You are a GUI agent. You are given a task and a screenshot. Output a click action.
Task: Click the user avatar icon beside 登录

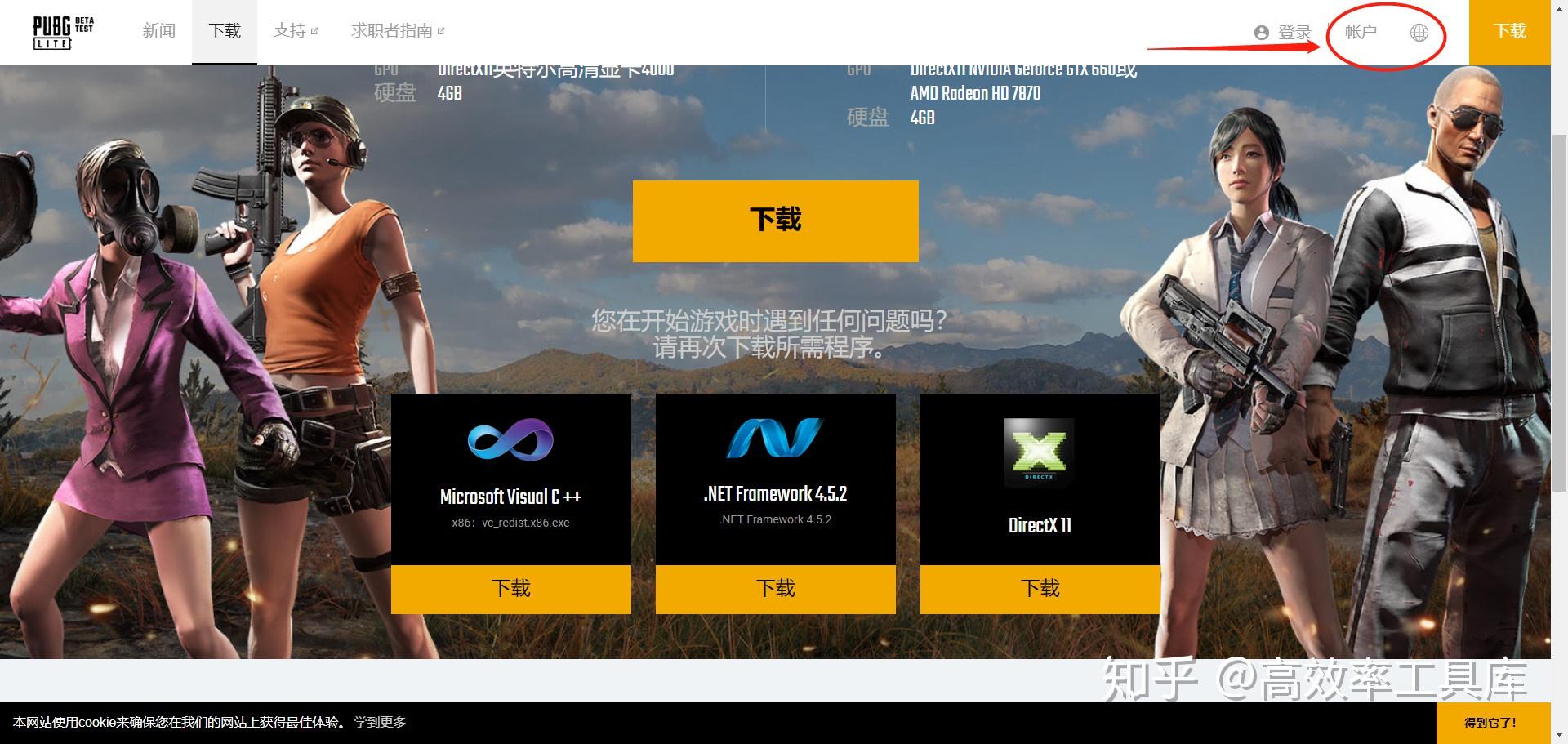(x=1262, y=33)
